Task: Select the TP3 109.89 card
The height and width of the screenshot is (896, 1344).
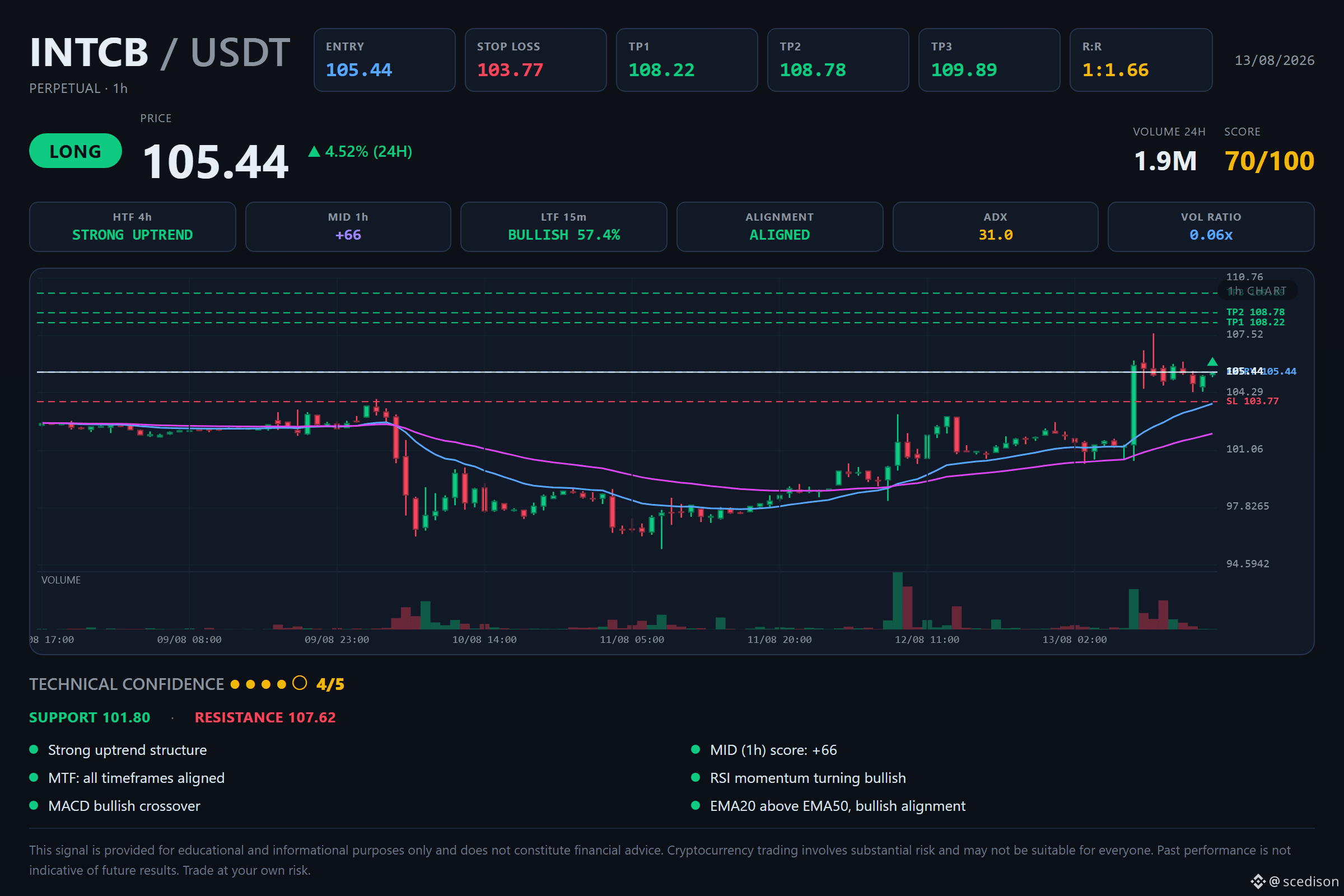Action: click(x=989, y=60)
